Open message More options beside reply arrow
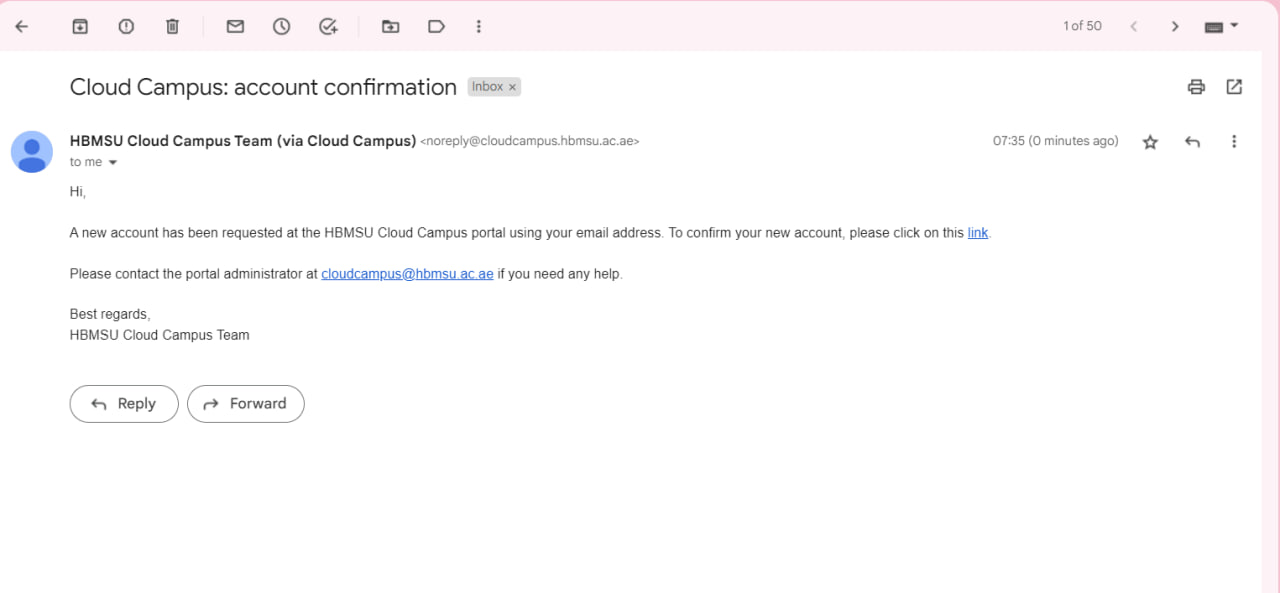The height and width of the screenshot is (593, 1280). [x=1234, y=142]
